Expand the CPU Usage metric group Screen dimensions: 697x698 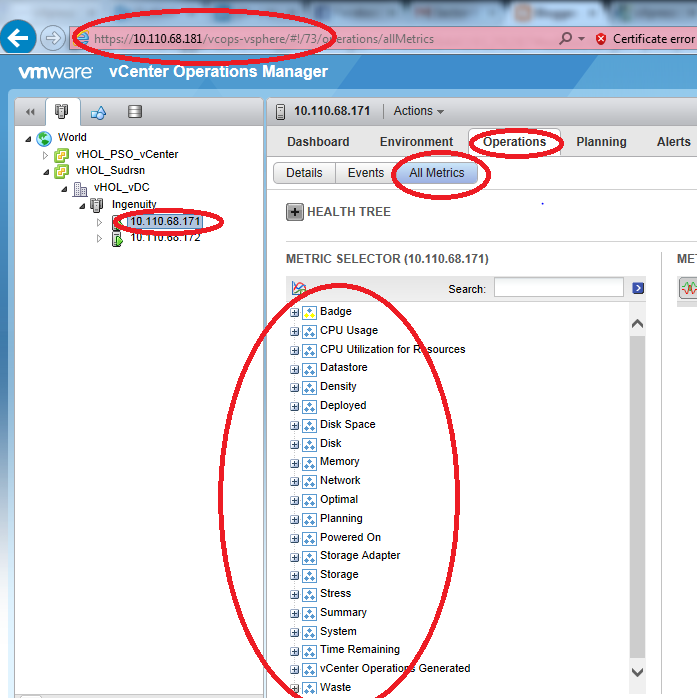point(295,331)
